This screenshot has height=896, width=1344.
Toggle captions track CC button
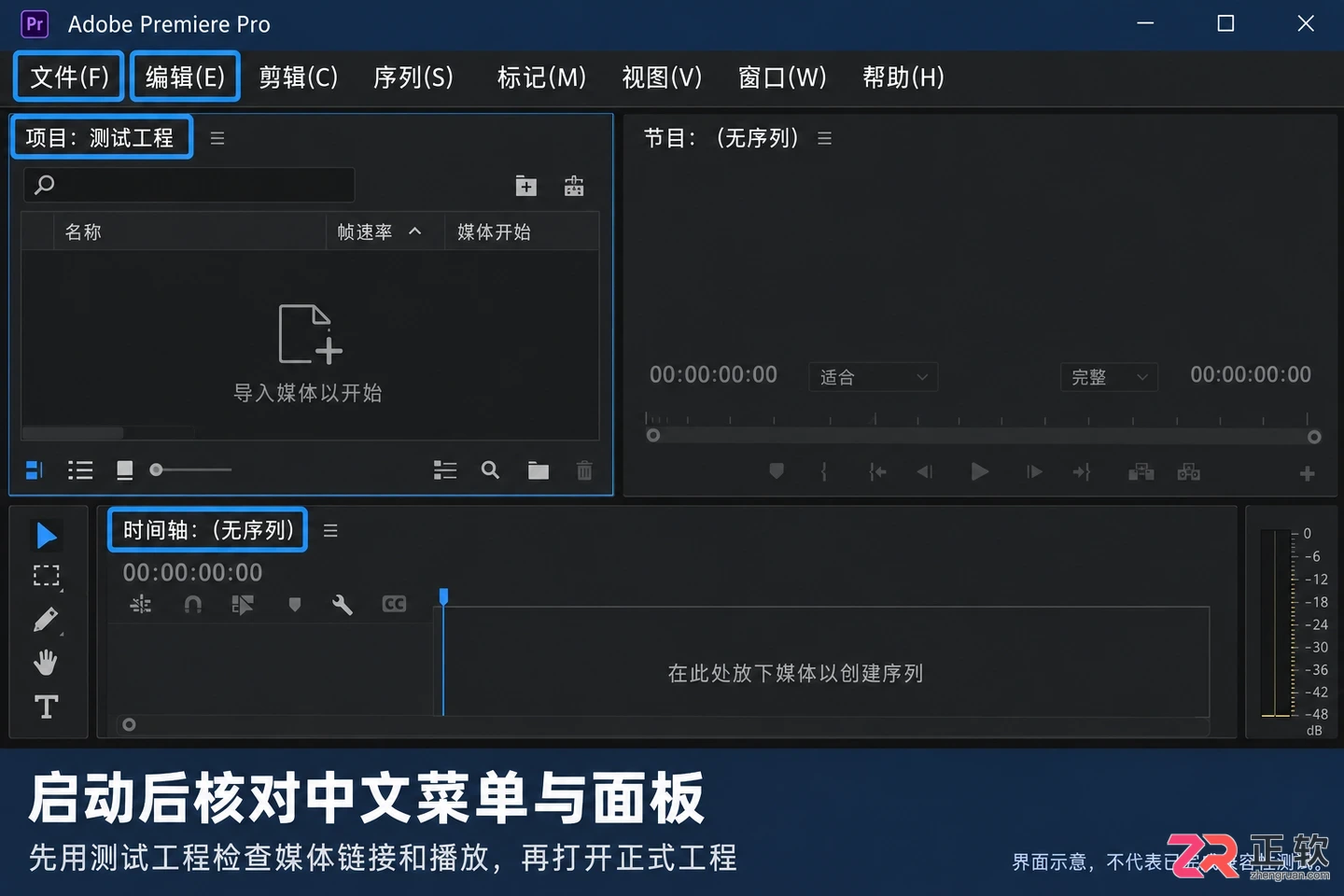coord(394,605)
